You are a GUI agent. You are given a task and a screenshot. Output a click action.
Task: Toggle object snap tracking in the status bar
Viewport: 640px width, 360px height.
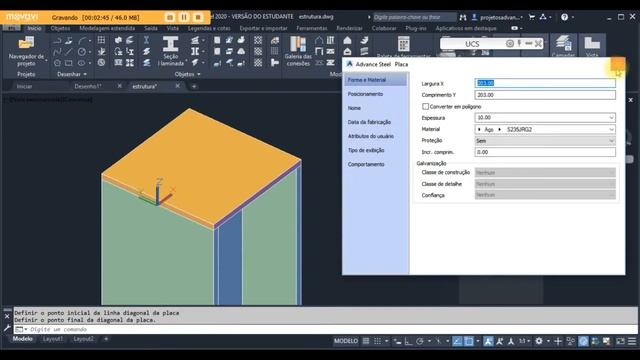pos(458,341)
